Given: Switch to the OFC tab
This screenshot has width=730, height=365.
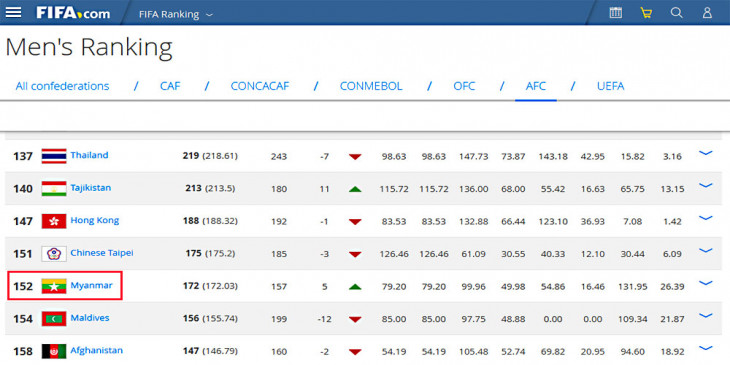Looking at the screenshot, I should click(464, 86).
